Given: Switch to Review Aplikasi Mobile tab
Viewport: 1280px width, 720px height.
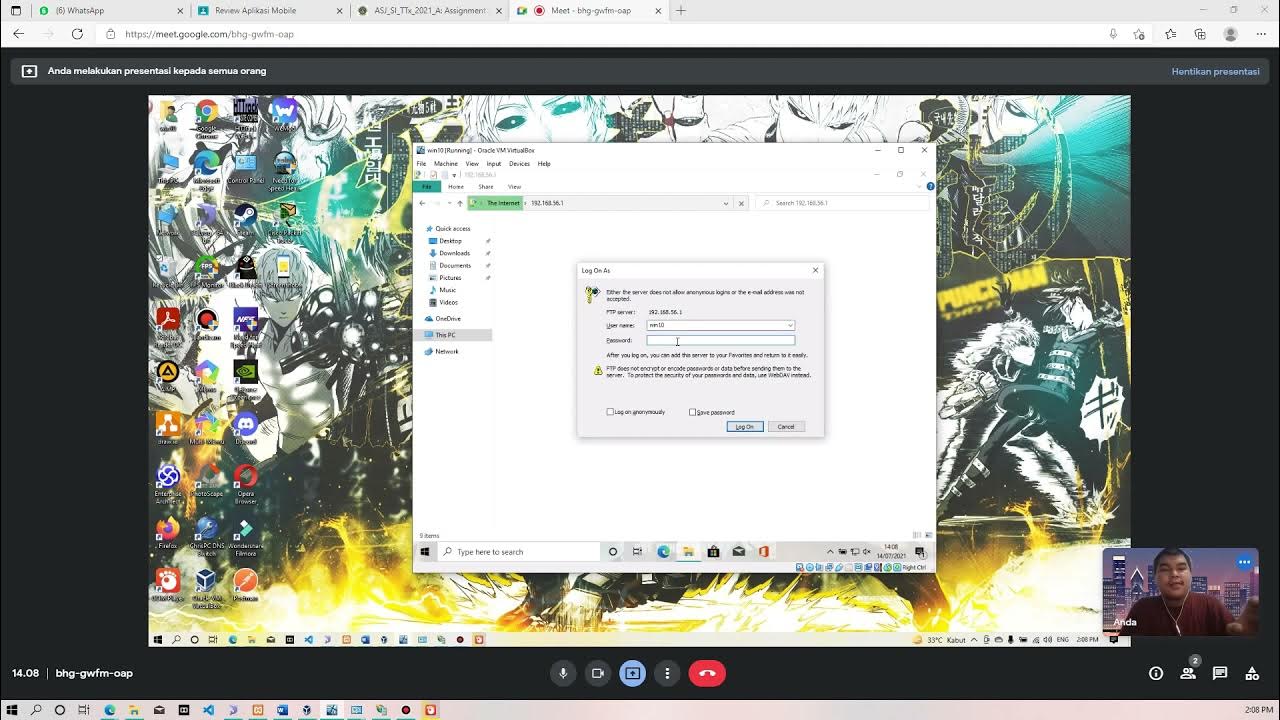Looking at the screenshot, I should tap(270, 11).
